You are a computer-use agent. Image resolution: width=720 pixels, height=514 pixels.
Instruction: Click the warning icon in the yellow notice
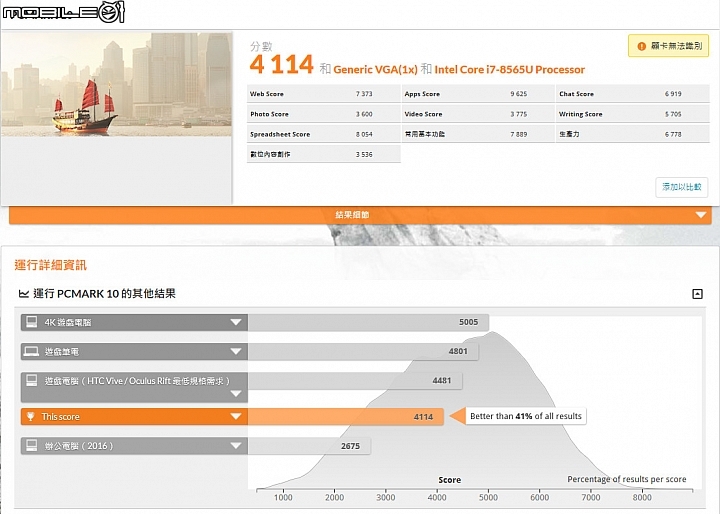coord(641,46)
